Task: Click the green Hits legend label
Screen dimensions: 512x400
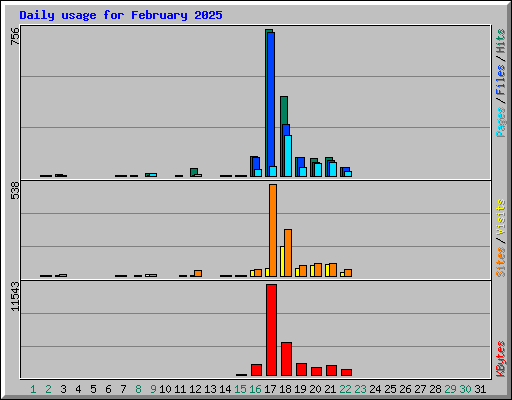Action: click(x=500, y=41)
